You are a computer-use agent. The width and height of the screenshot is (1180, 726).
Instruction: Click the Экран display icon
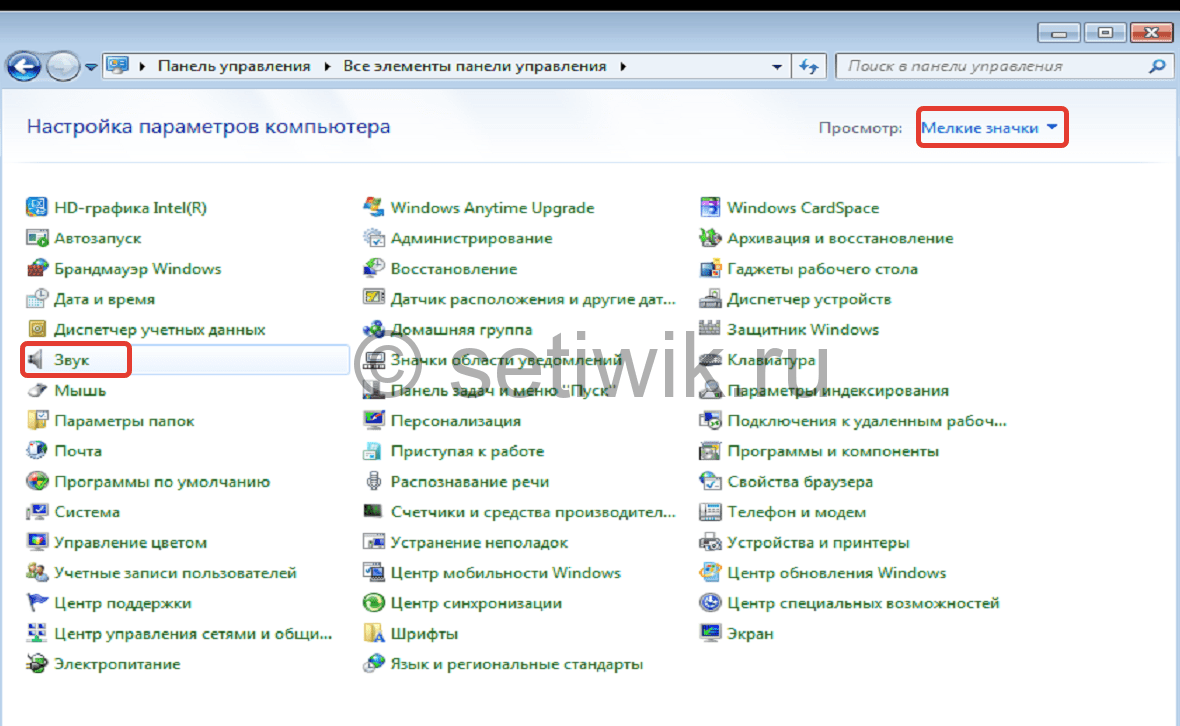(x=710, y=633)
